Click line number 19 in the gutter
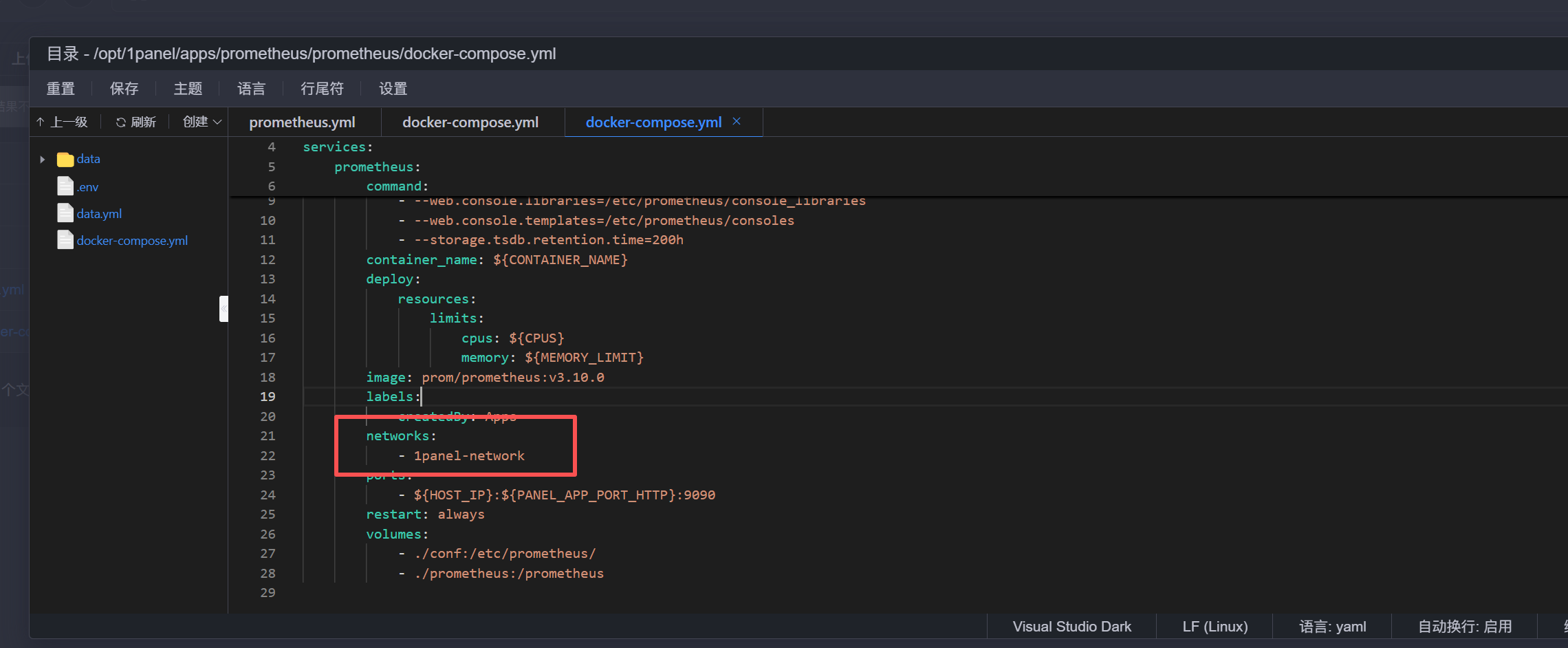The height and width of the screenshot is (648, 1568). [268, 397]
